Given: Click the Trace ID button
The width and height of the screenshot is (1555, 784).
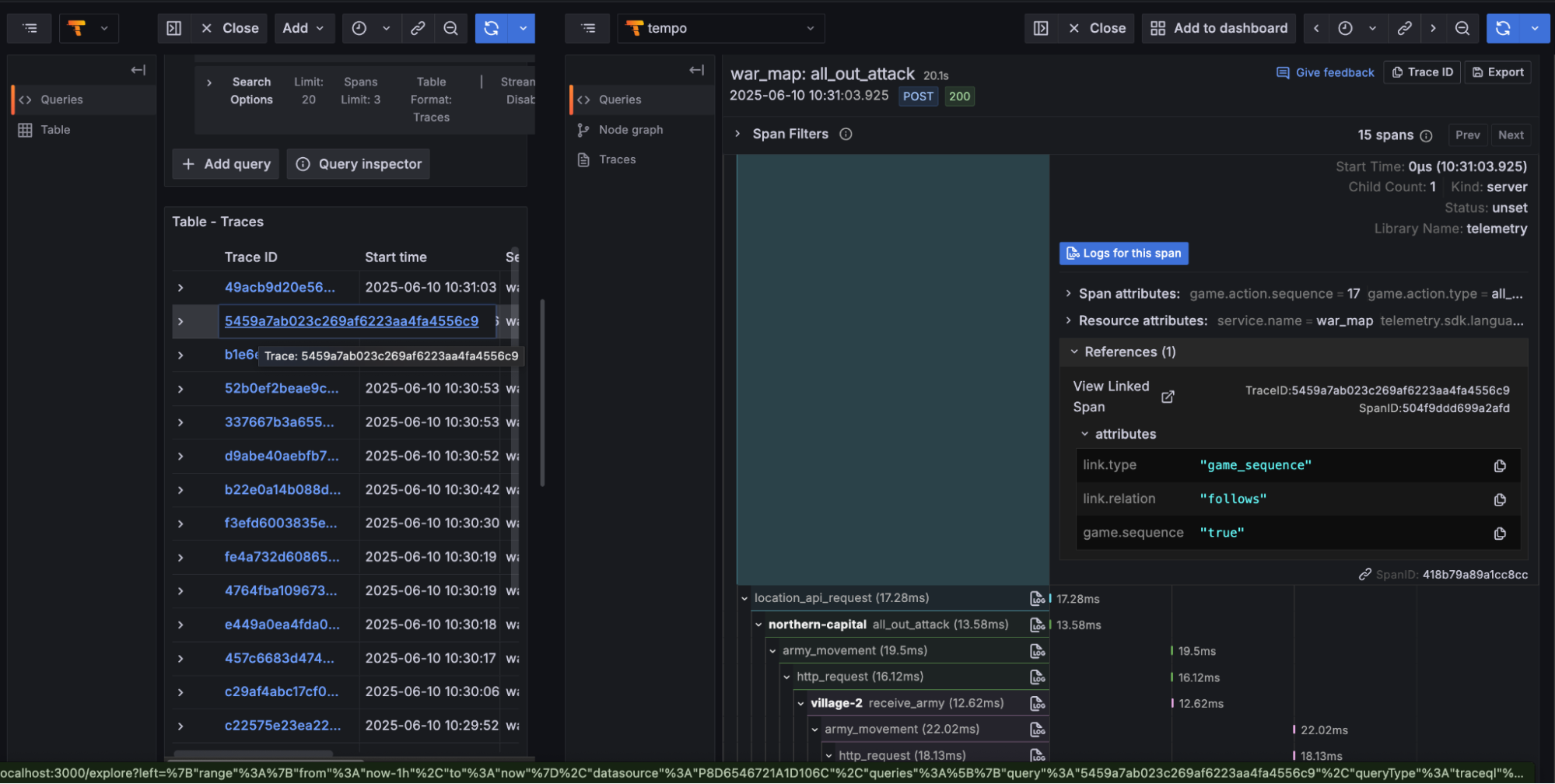Looking at the screenshot, I should click(1422, 72).
